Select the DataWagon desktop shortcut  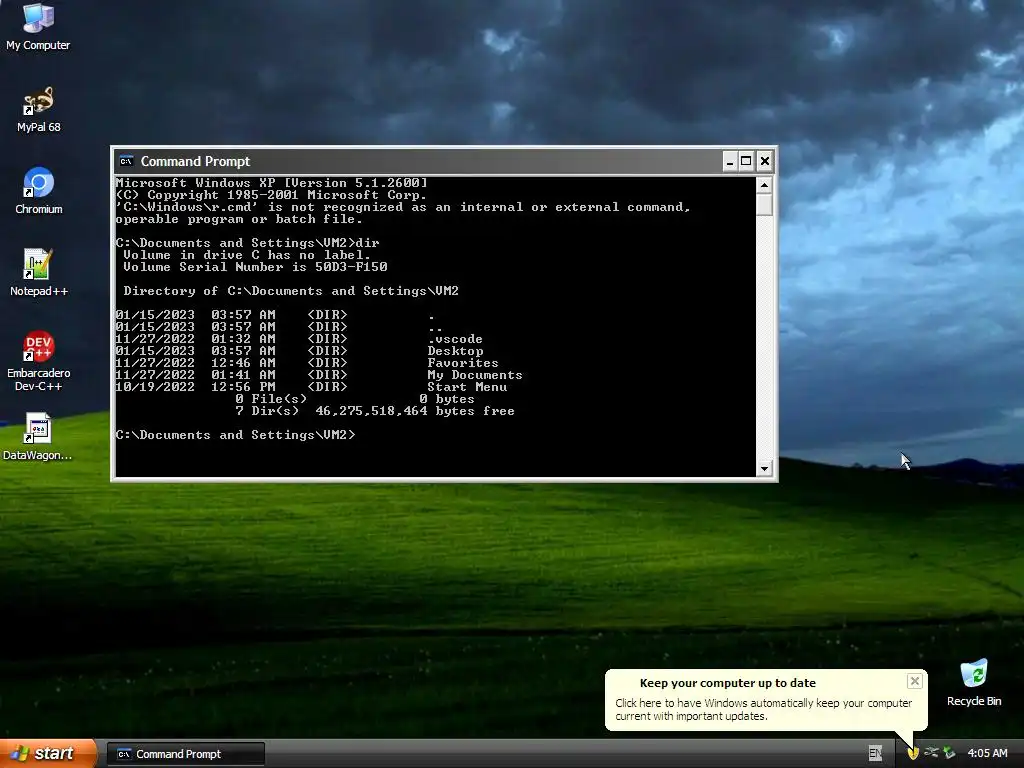(37, 437)
